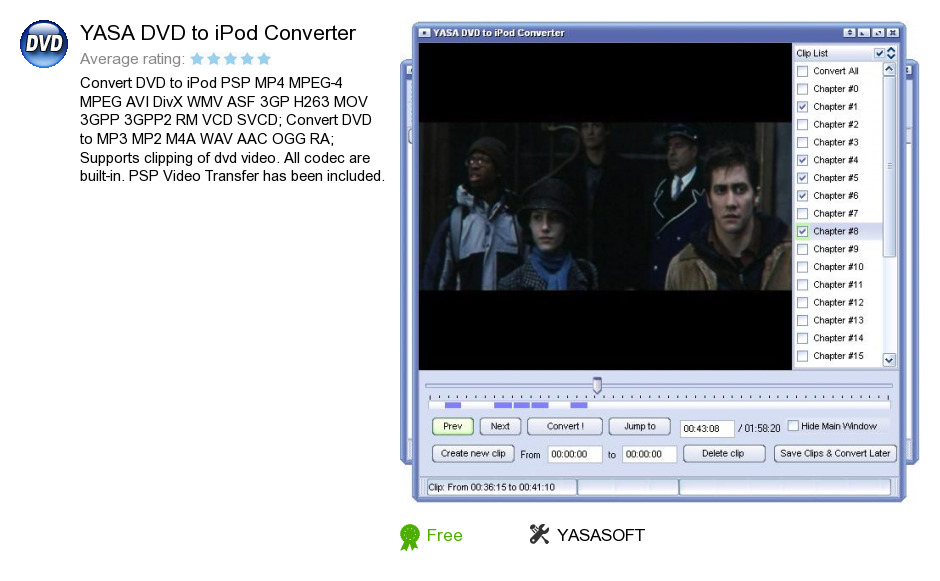Viewport: 940px width, 581px height.
Task: Click Create new clip button
Action: 473,453
